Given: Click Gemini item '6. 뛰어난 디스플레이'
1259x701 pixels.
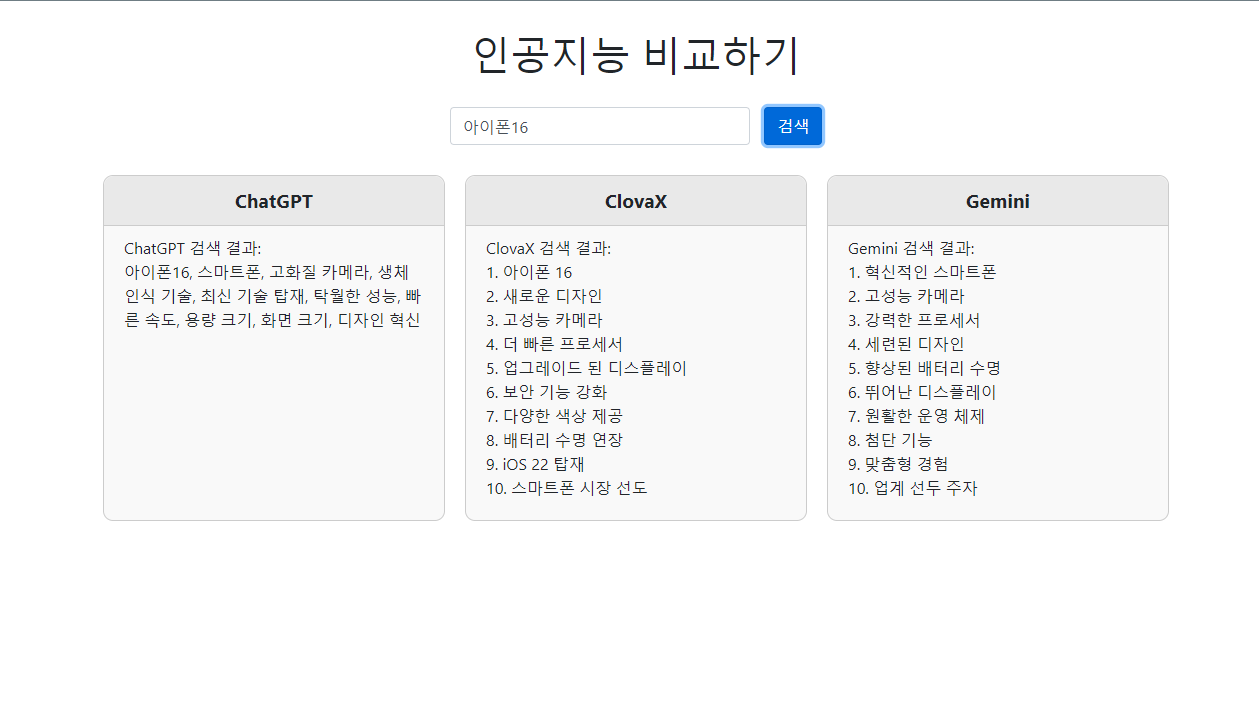Looking at the screenshot, I should coord(922,392).
